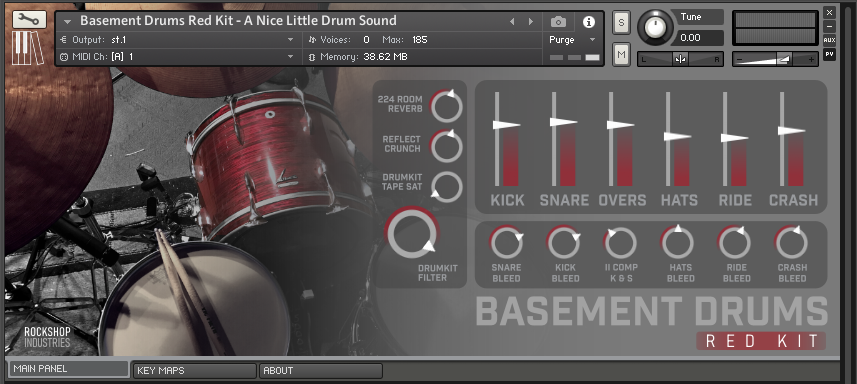Click the CRASH volume fader
Screen dimensions: 857x384
[x=791, y=131]
